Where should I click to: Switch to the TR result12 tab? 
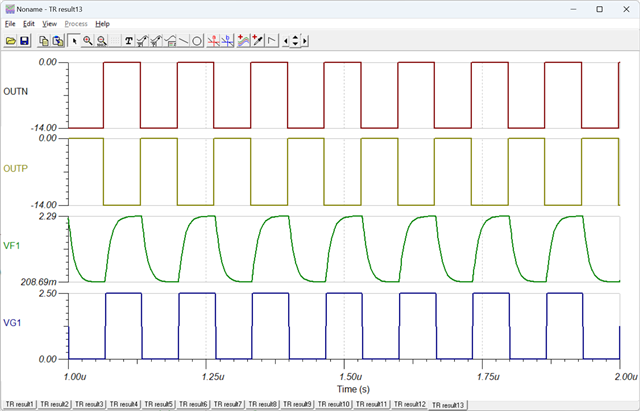click(x=409, y=404)
